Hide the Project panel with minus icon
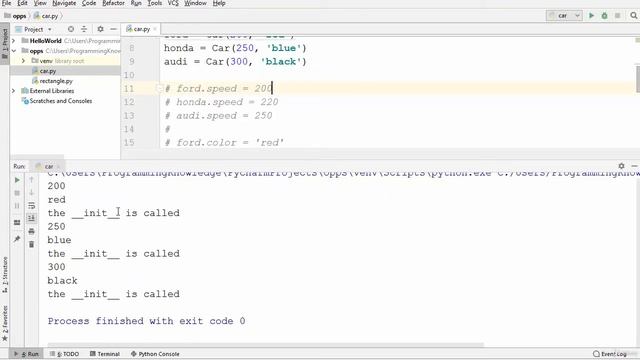640x360 pixels. pyautogui.click(x=113, y=29)
